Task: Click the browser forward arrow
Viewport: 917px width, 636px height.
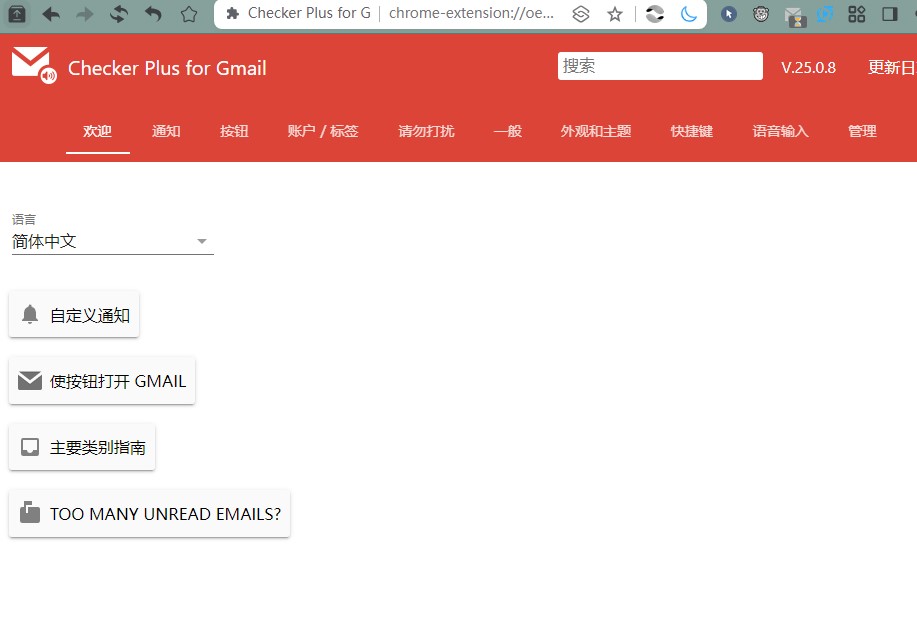Action: tap(85, 14)
